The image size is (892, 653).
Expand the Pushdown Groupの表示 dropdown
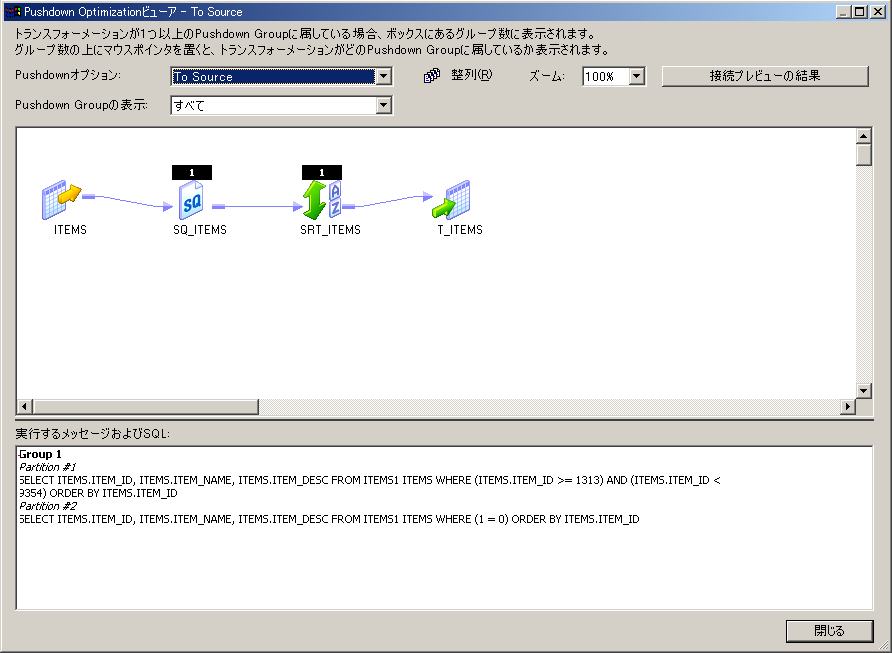(382, 105)
